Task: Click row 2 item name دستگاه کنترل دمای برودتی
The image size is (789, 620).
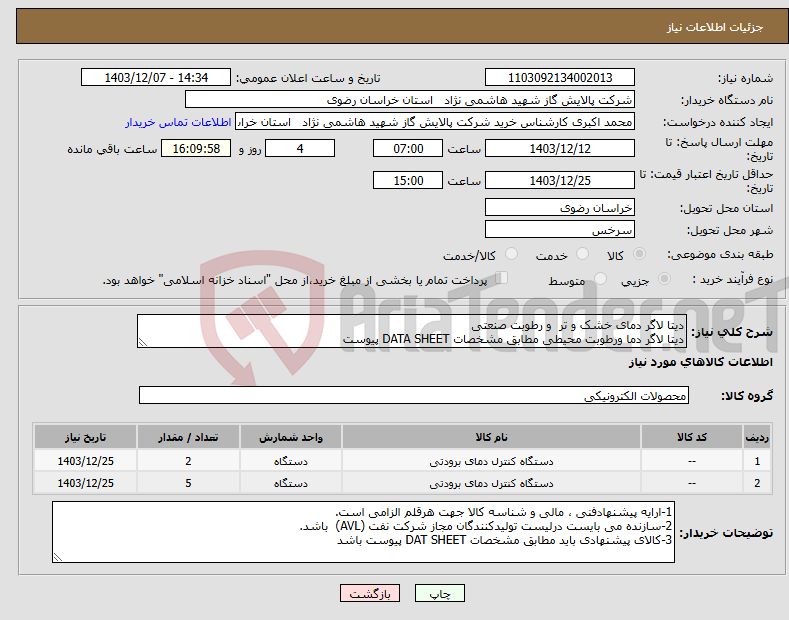Action: click(x=491, y=483)
